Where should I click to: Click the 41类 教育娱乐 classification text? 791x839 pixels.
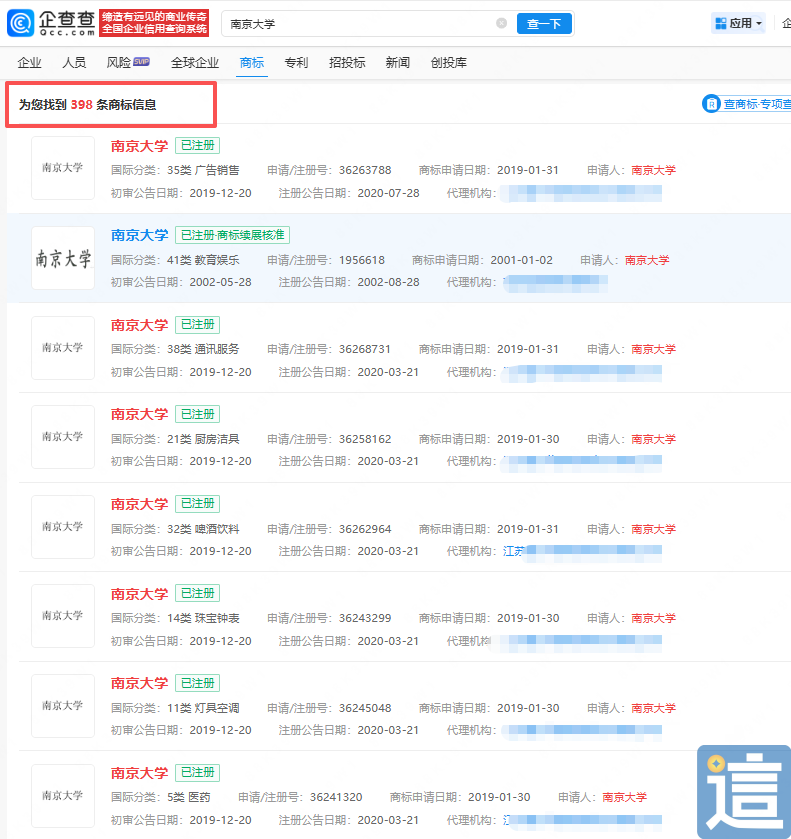(203, 260)
